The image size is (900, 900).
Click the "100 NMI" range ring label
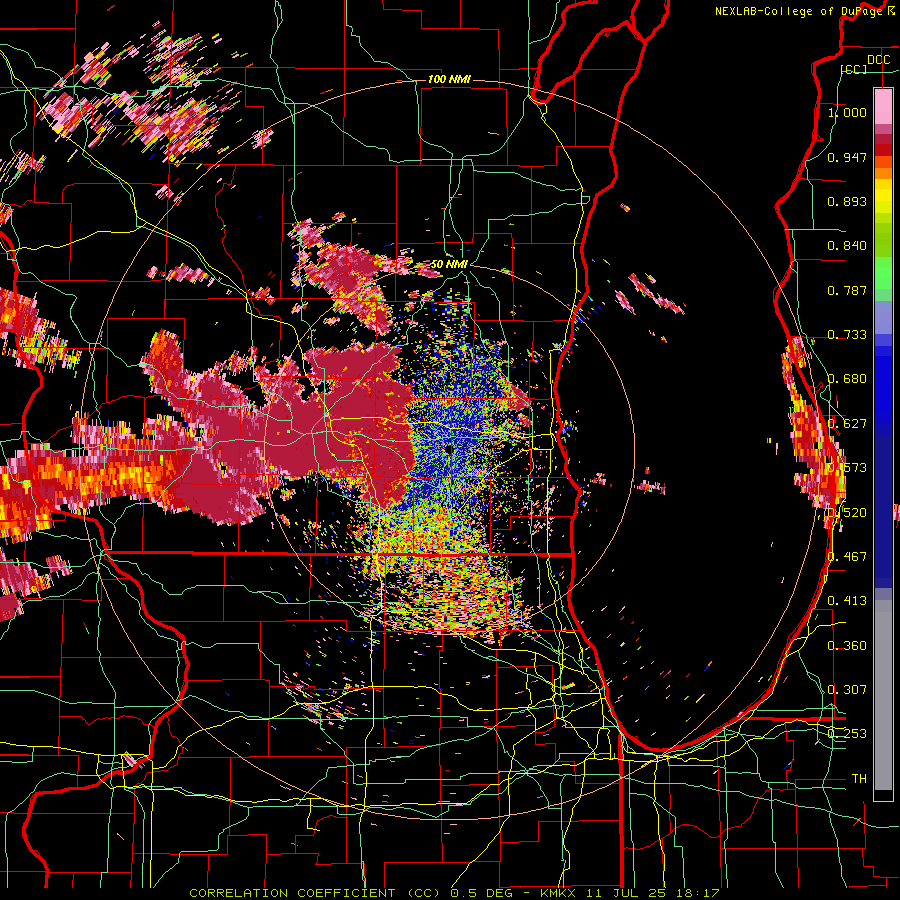(x=449, y=79)
